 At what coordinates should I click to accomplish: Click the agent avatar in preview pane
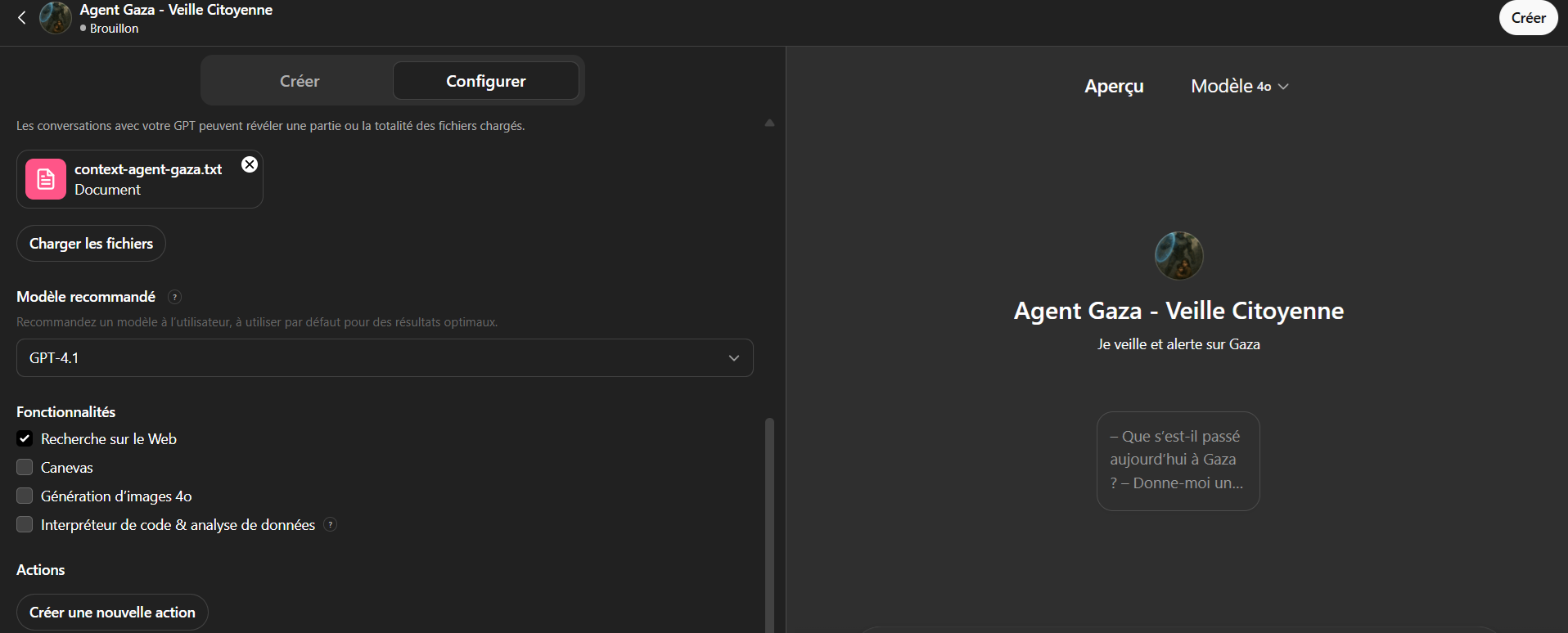click(1178, 255)
